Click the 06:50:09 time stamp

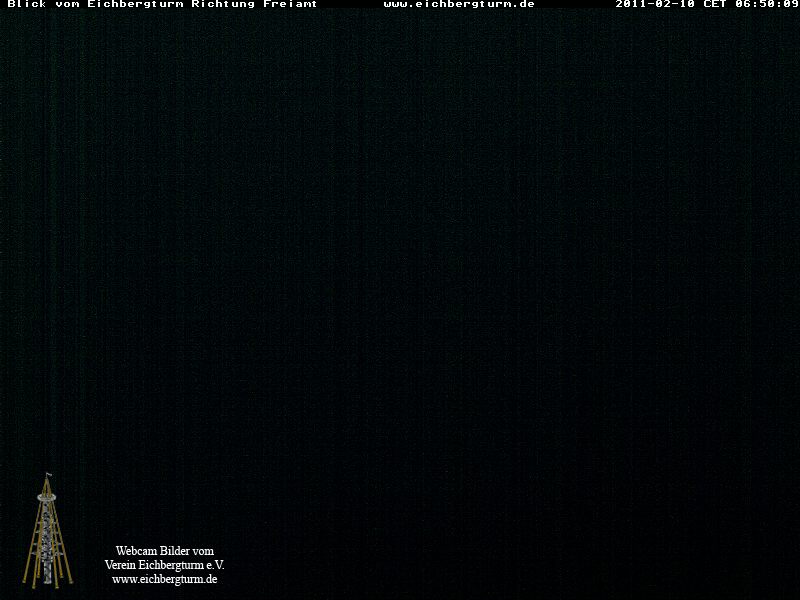(767, 4)
